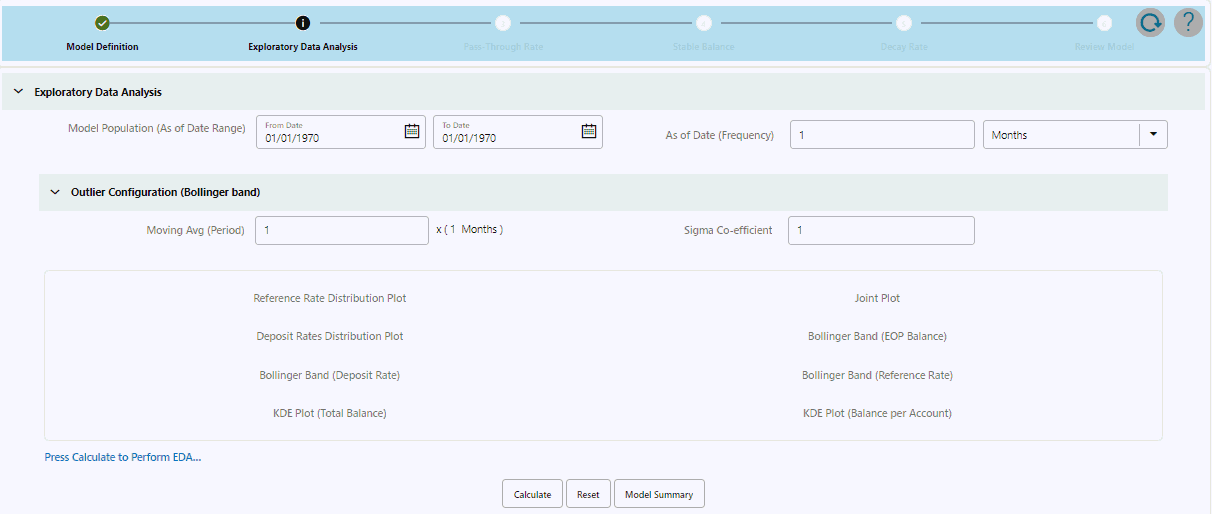Select Stable Balance step label
Image resolution: width=1212 pixels, height=514 pixels.
click(x=704, y=47)
